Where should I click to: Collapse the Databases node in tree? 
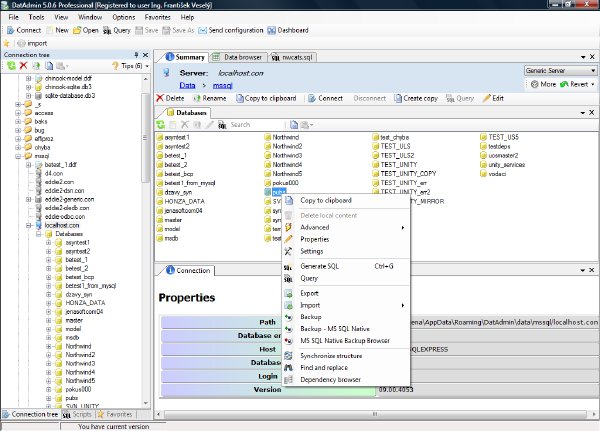click(x=39, y=234)
